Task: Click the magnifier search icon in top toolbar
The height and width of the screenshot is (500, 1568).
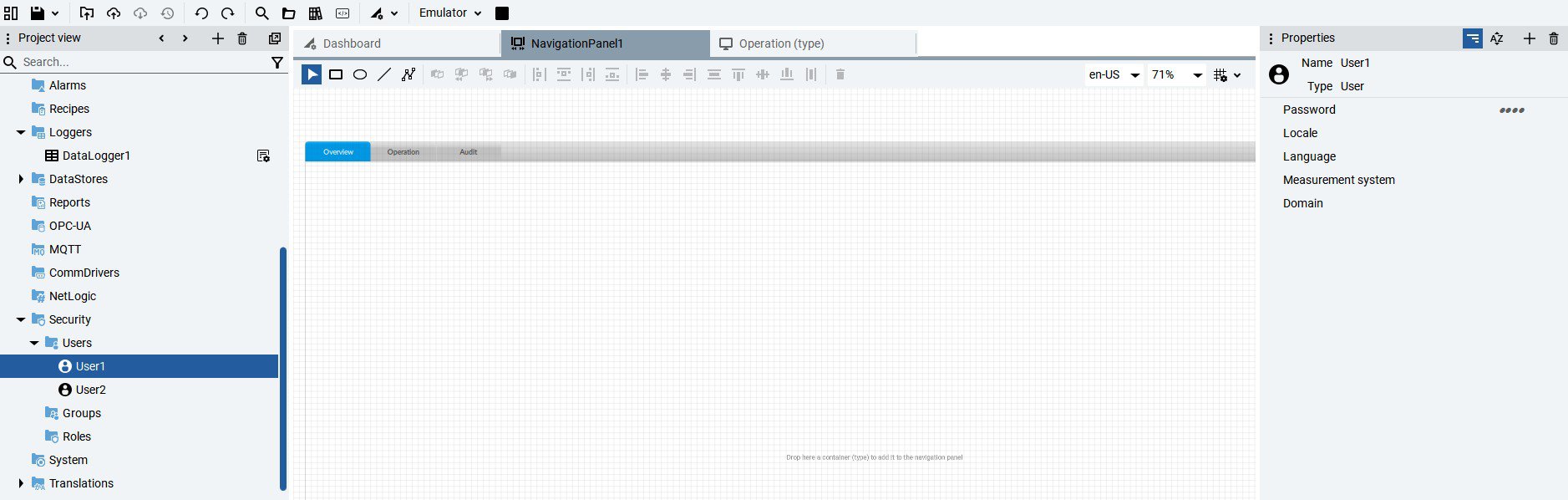Action: coord(261,13)
